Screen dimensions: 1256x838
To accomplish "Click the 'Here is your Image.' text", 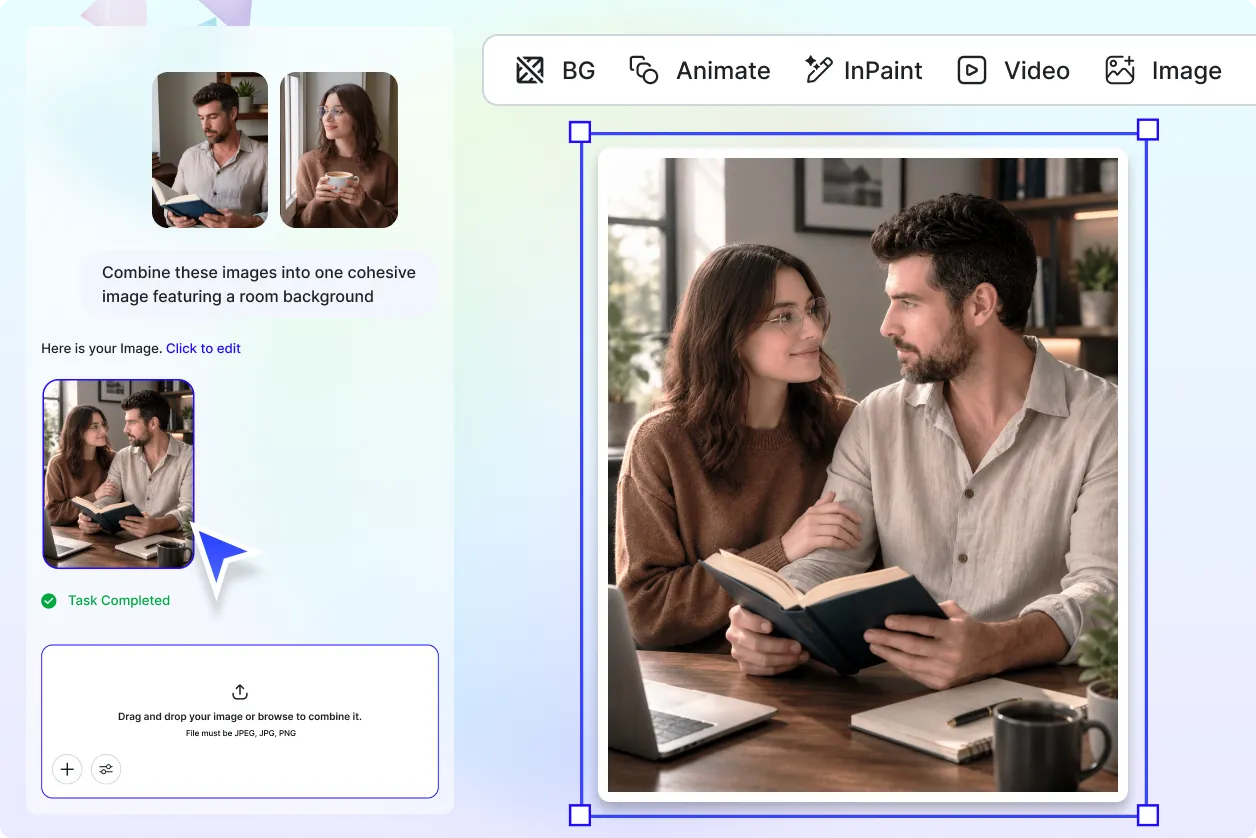I will pos(101,349).
